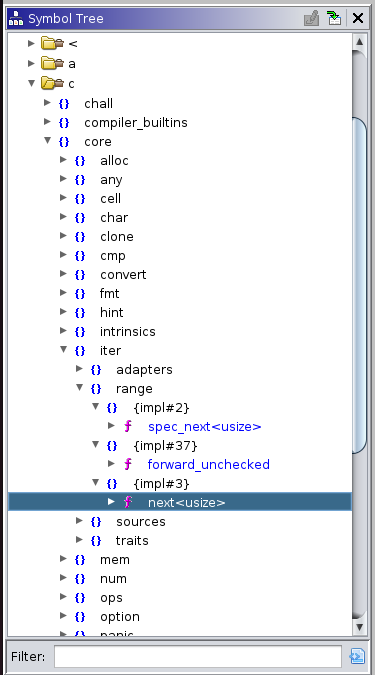This screenshot has width=375, height=675.
Task: Click the function icon beside forward_unchecked
Action: click(128, 464)
